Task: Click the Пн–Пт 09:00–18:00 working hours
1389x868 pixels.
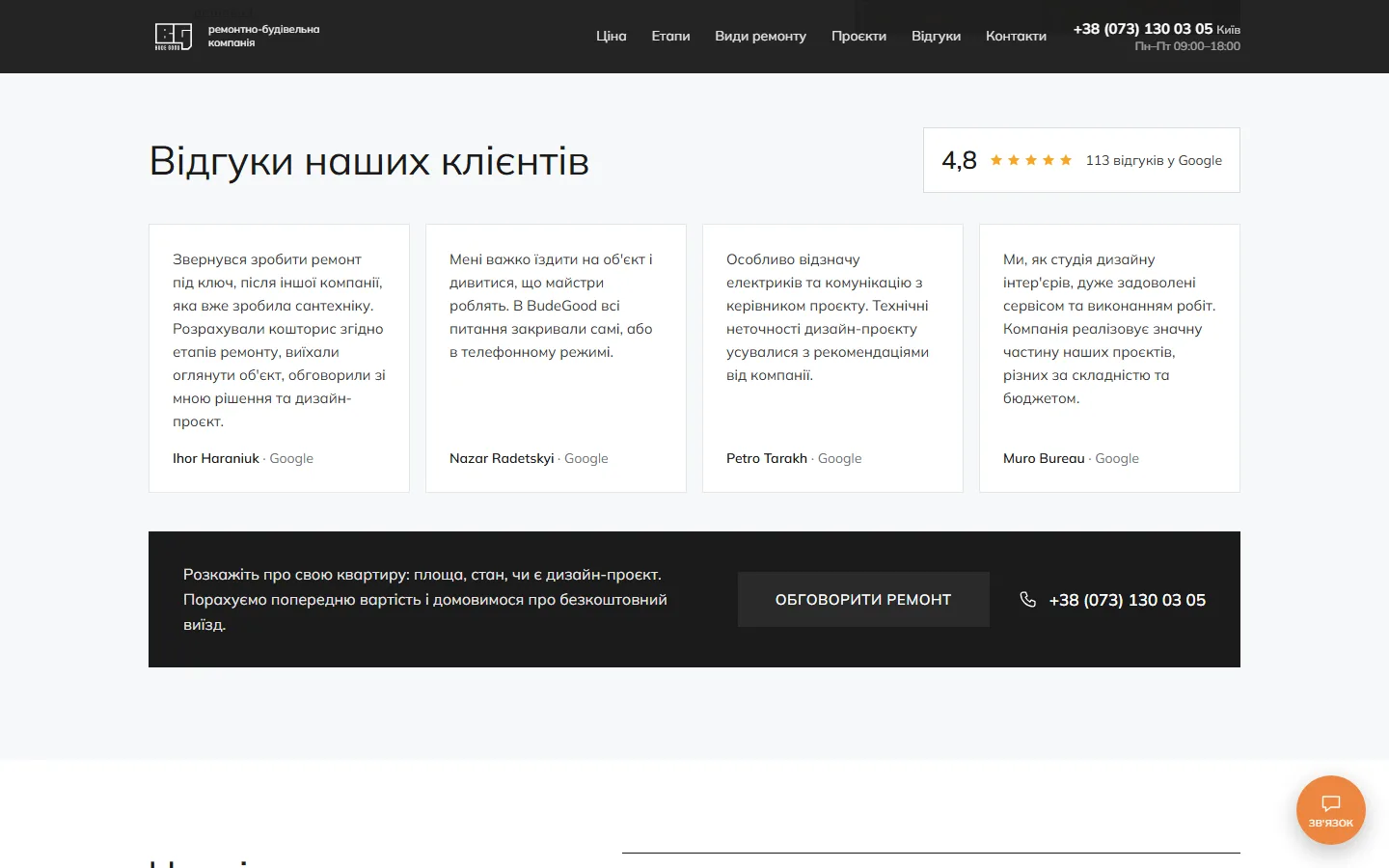Action: pyautogui.click(x=1187, y=46)
